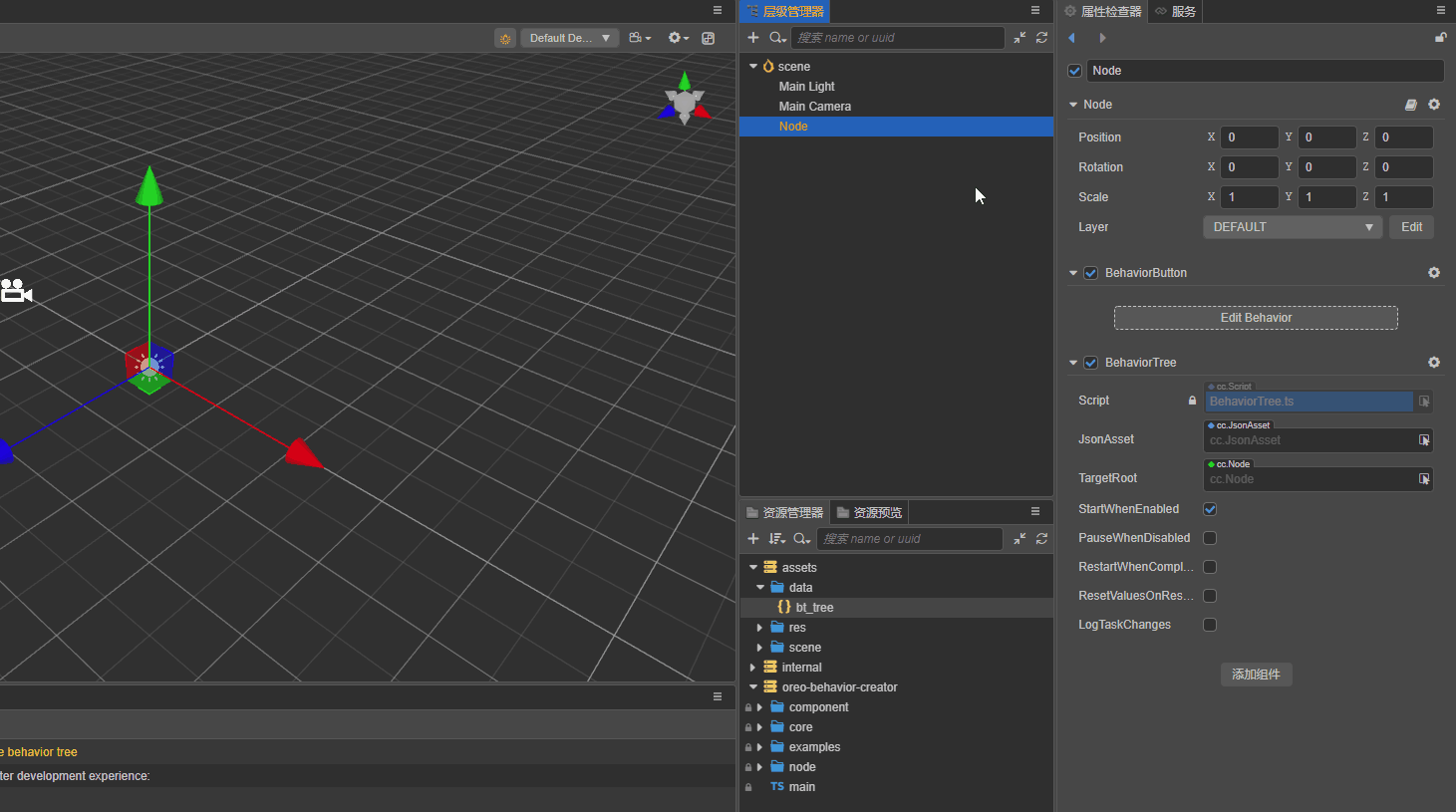Click the 添加组件 button

pos(1256,675)
